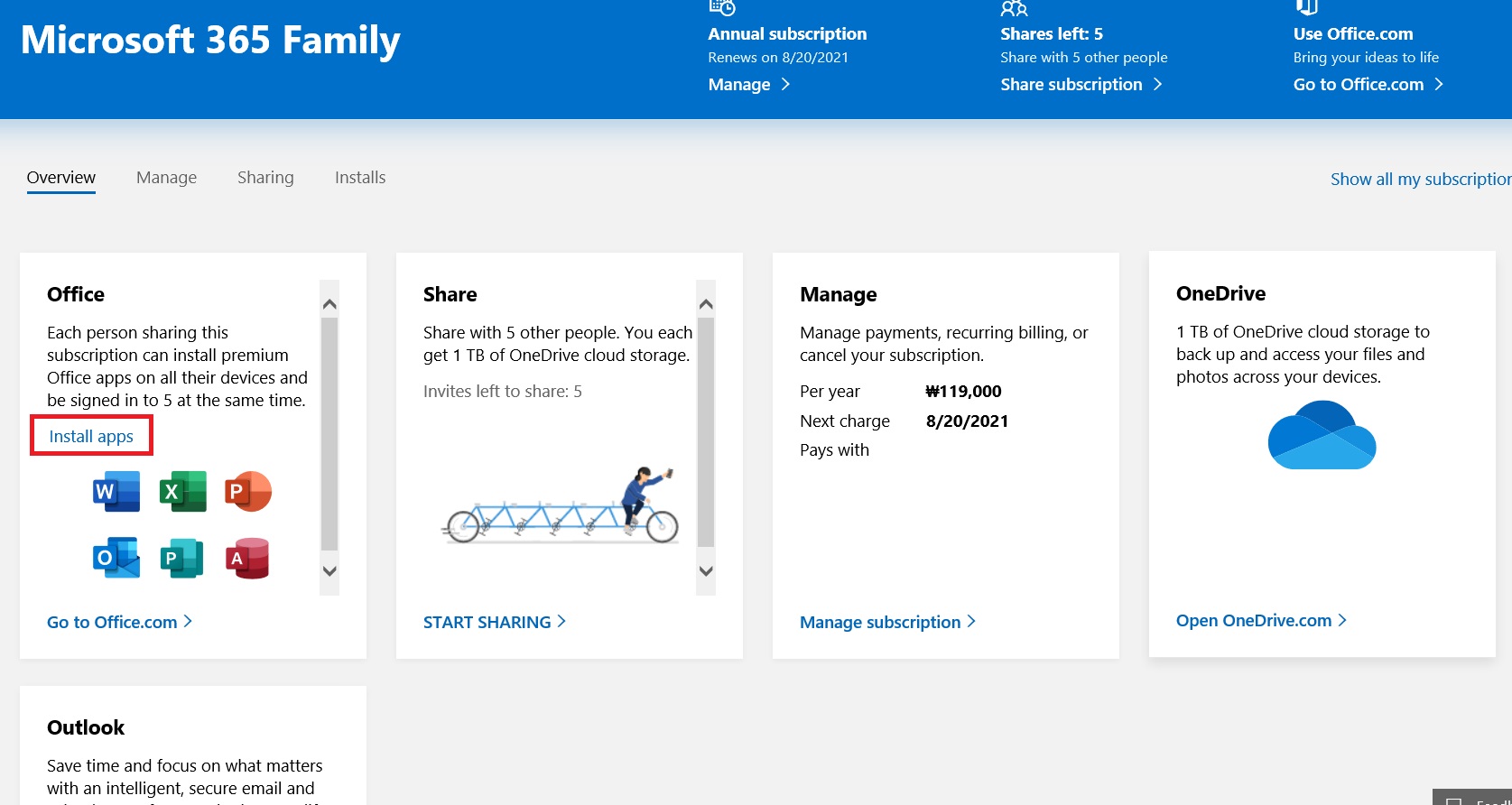Click the OneDrive cloud icon
Screen dimensions: 1512x805
(1322, 435)
